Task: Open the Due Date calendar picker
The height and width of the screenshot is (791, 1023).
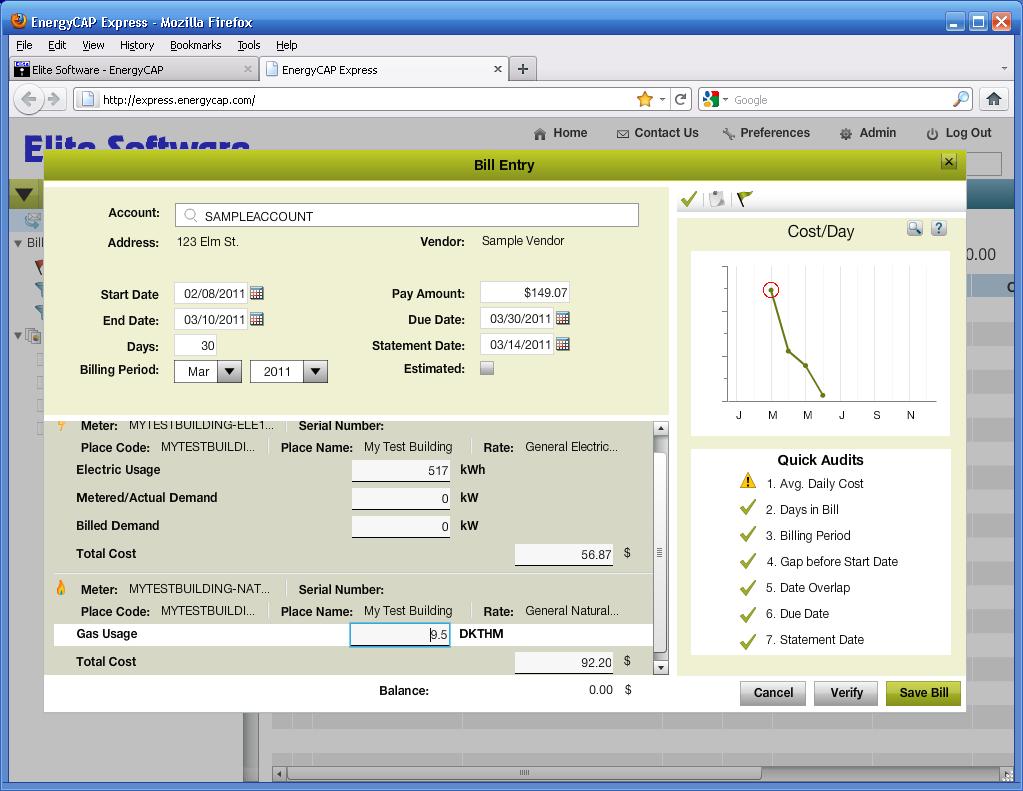Action: [564, 318]
